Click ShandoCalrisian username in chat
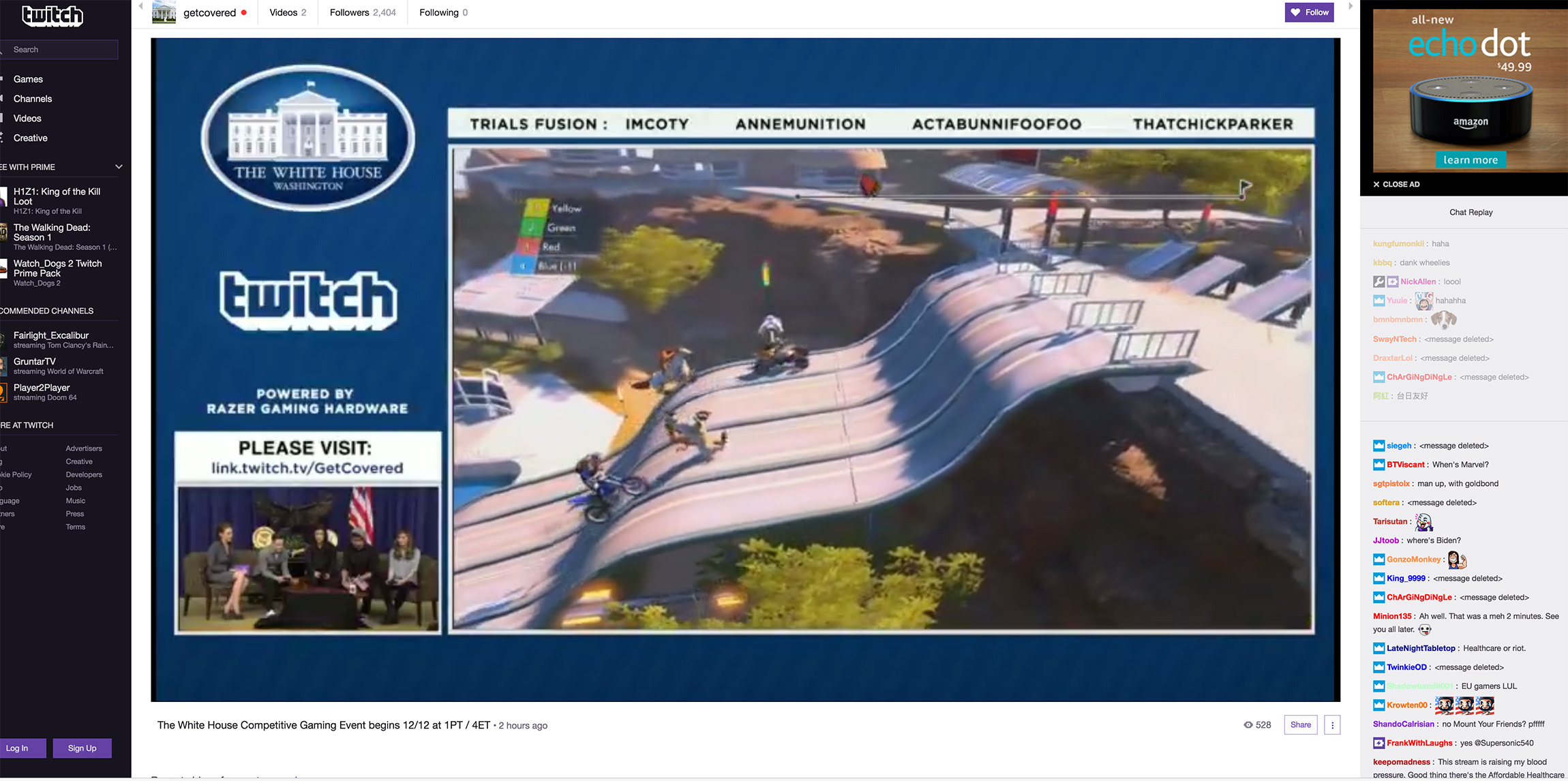1568x781 pixels. coord(1403,724)
